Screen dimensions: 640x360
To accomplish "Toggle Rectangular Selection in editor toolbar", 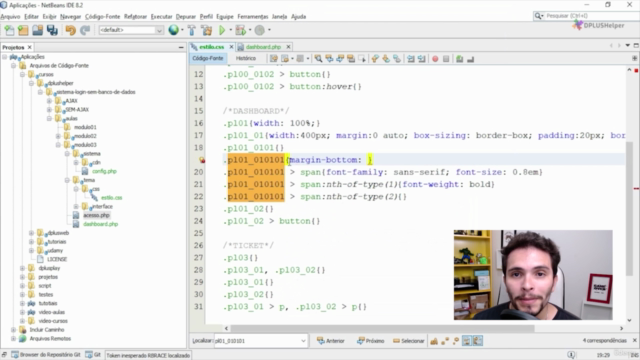I will click(362, 59).
